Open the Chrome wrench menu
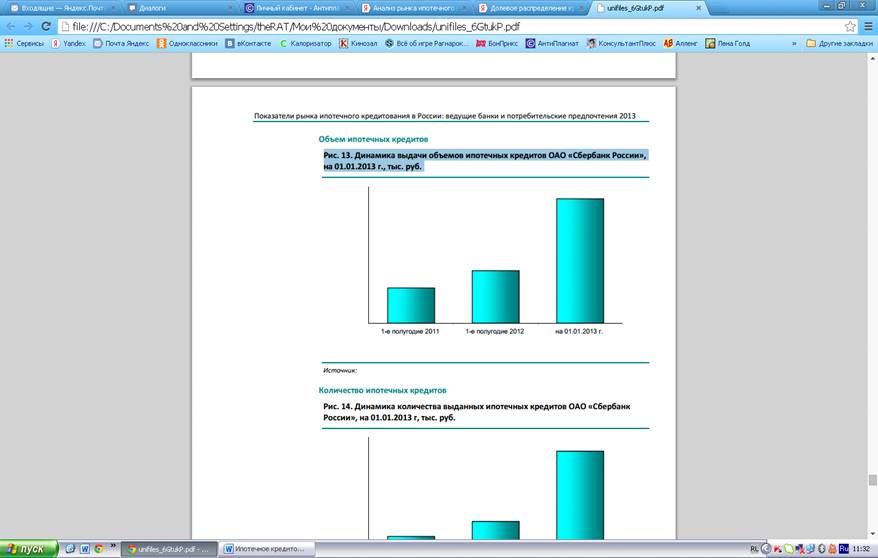 [867, 26]
